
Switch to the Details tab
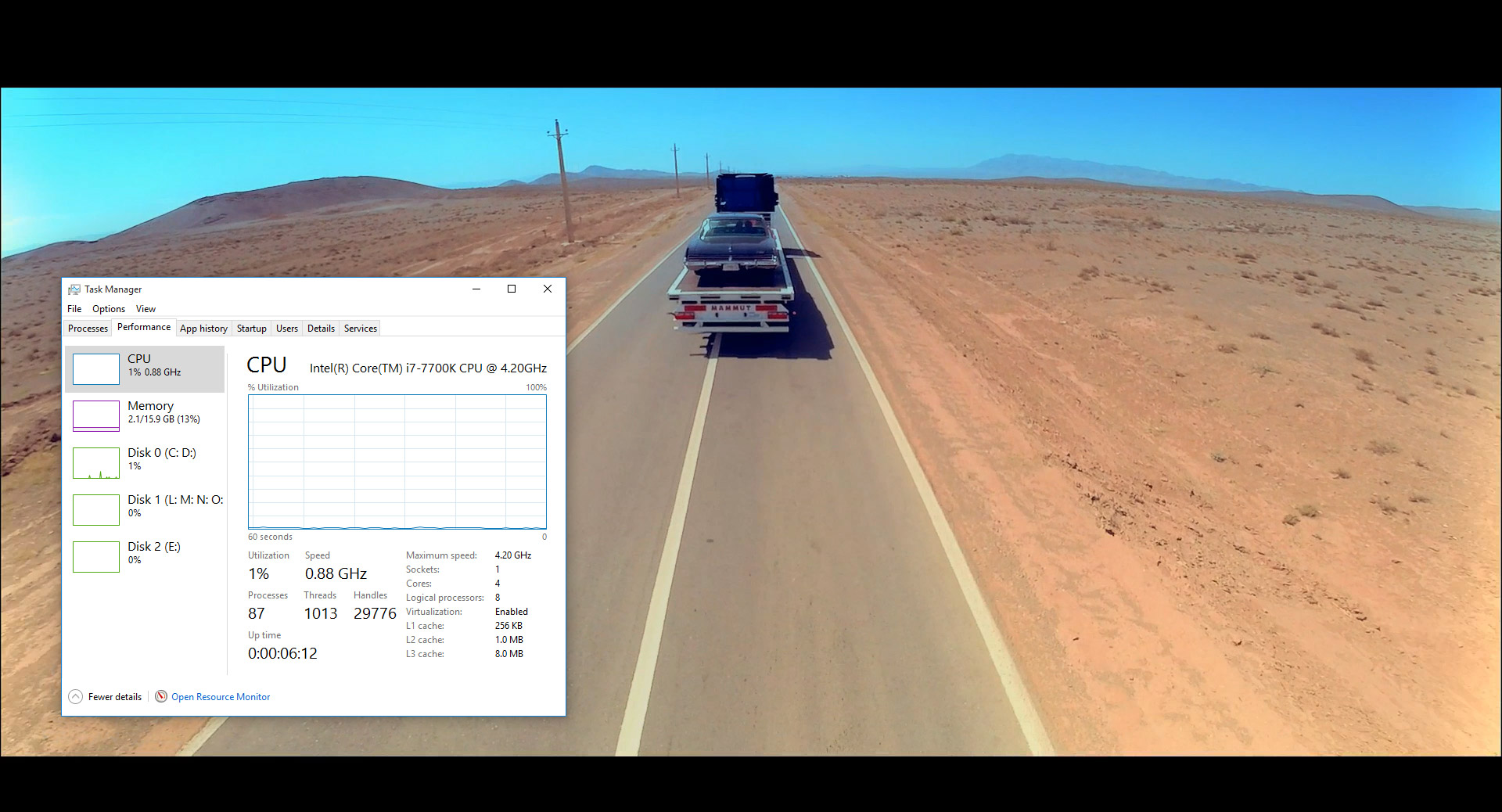pos(321,329)
